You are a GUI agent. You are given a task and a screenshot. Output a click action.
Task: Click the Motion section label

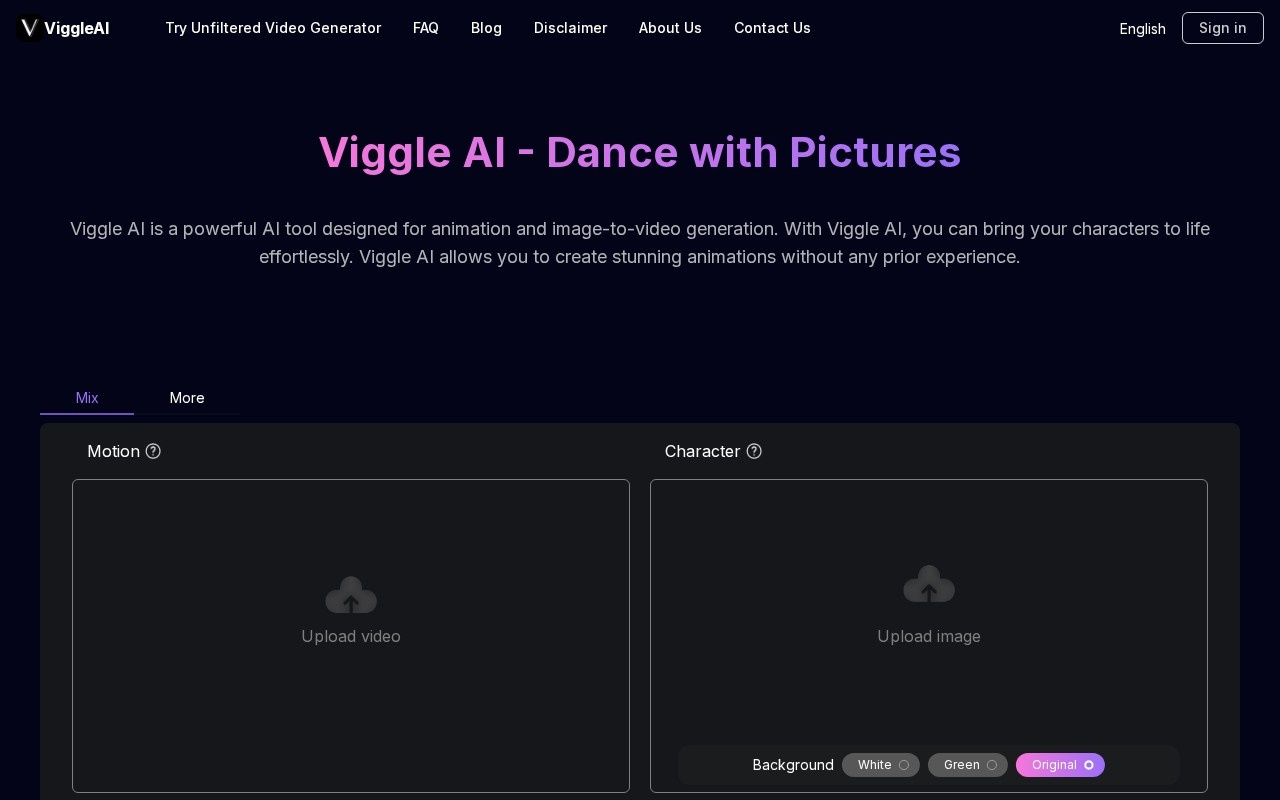tap(113, 451)
